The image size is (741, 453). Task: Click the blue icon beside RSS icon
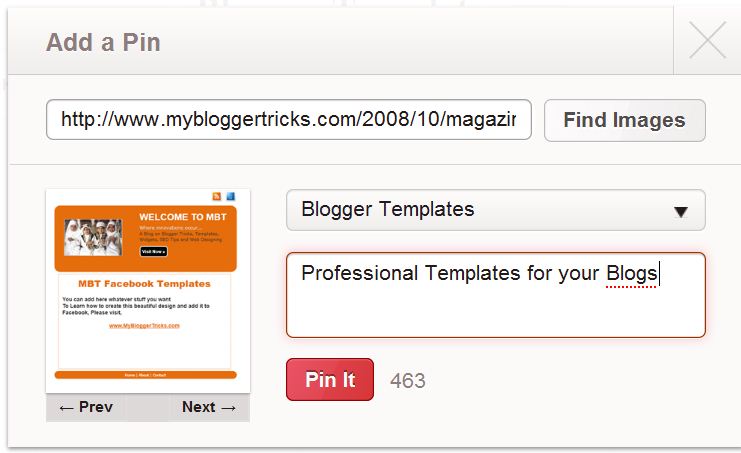pyautogui.click(x=231, y=196)
